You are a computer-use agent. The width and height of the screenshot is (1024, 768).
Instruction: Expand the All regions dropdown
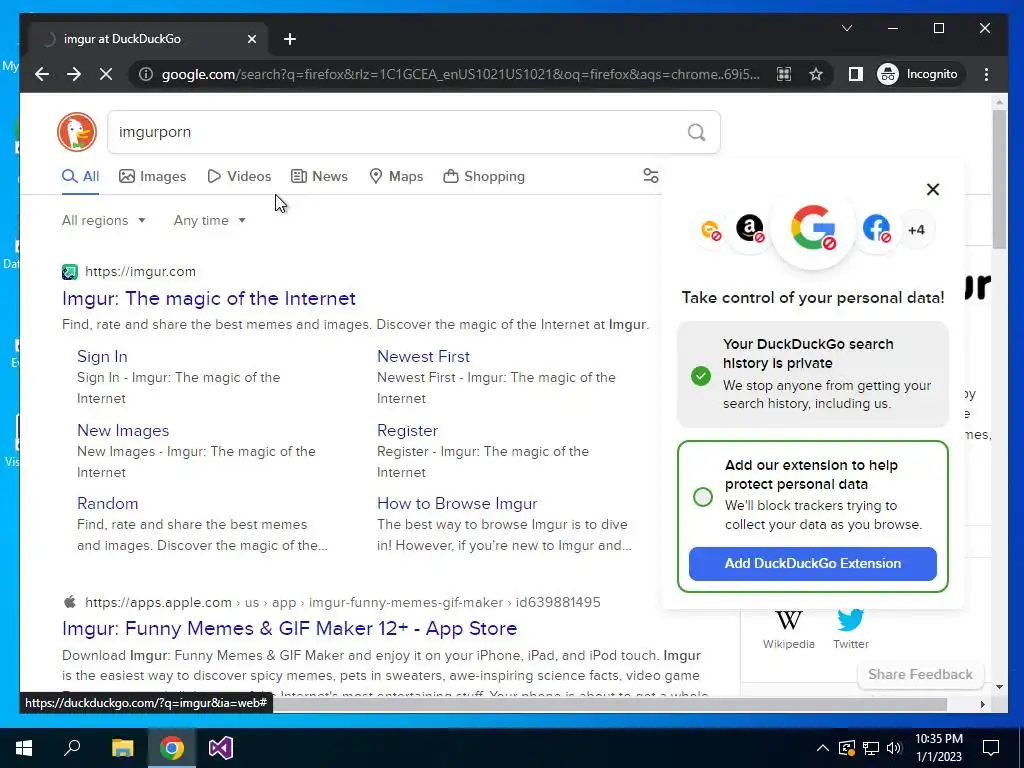click(x=103, y=221)
